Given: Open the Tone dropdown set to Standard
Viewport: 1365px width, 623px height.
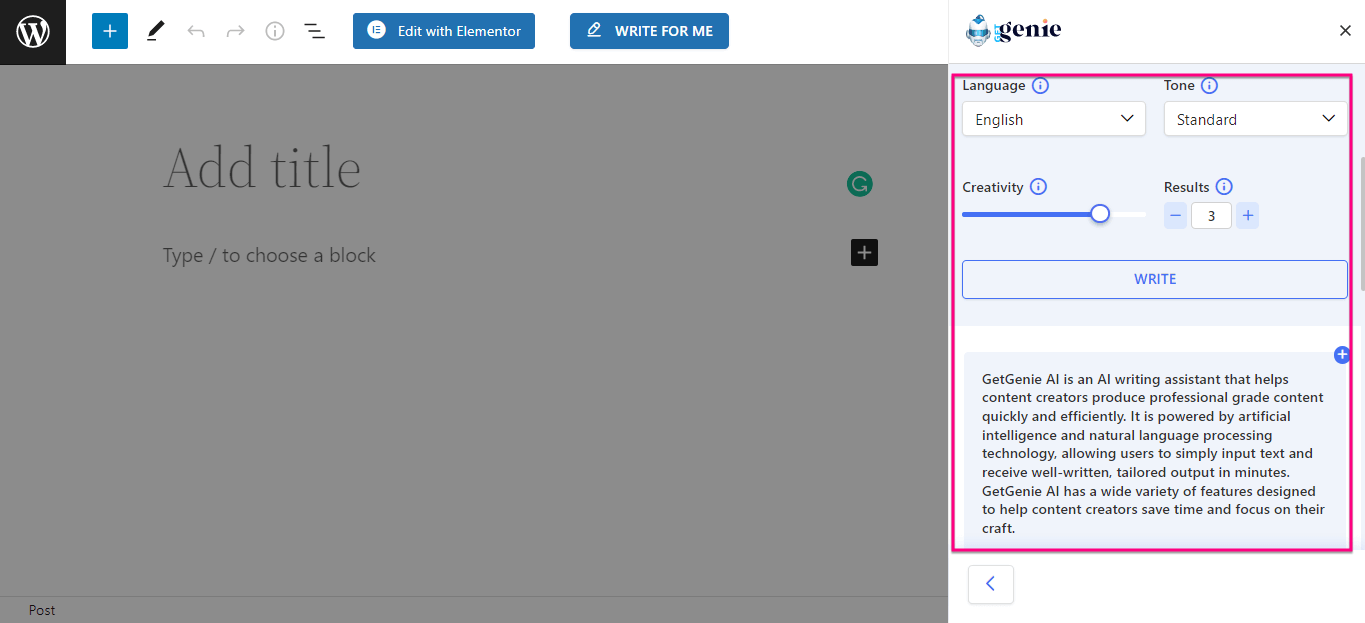Looking at the screenshot, I should pos(1256,119).
